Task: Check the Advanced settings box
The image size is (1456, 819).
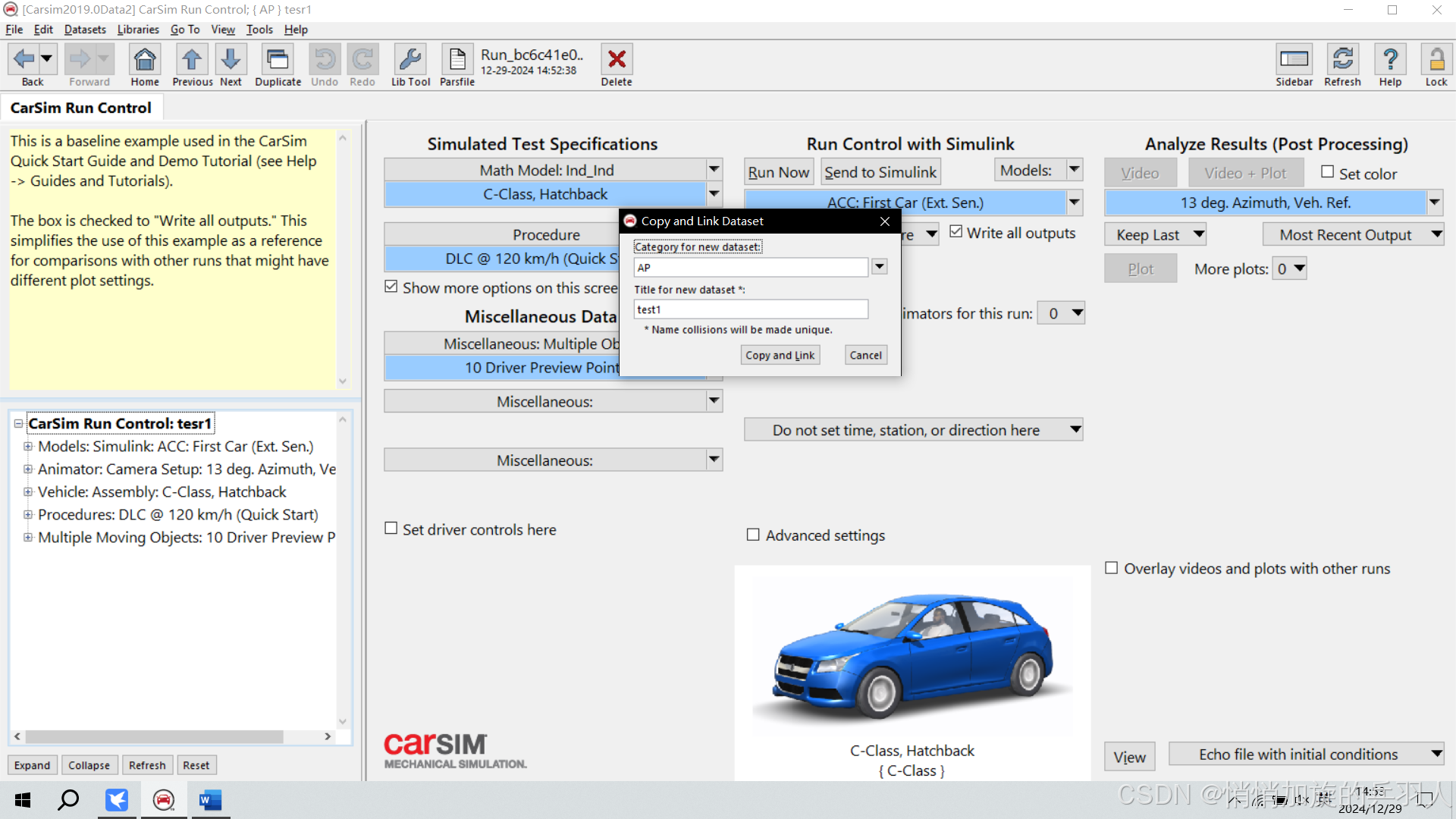Action: [x=753, y=535]
